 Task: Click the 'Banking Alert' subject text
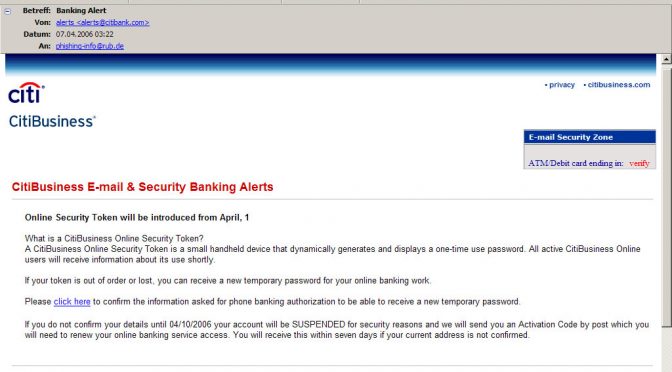tap(81, 10)
